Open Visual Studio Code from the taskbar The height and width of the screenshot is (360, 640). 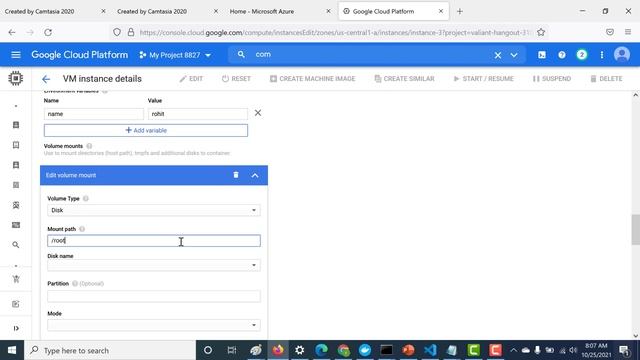(430, 350)
